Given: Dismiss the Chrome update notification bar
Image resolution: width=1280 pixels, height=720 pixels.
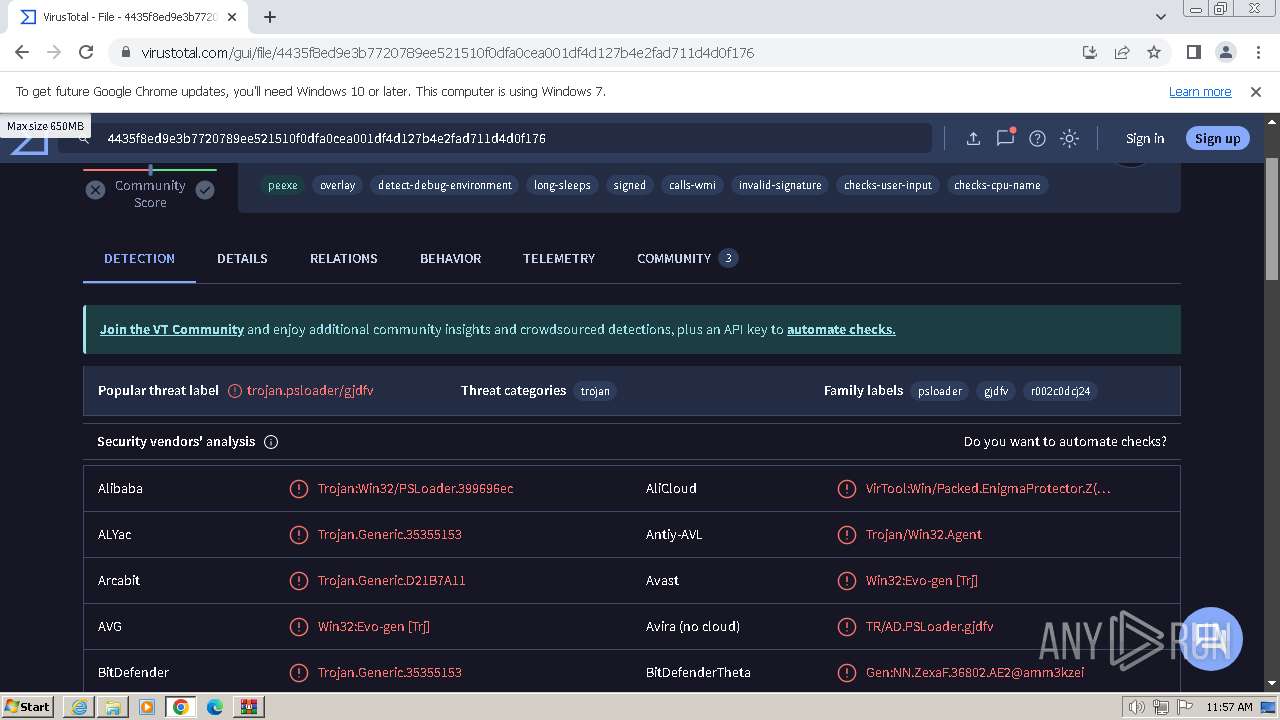Looking at the screenshot, I should pos(1256,92).
